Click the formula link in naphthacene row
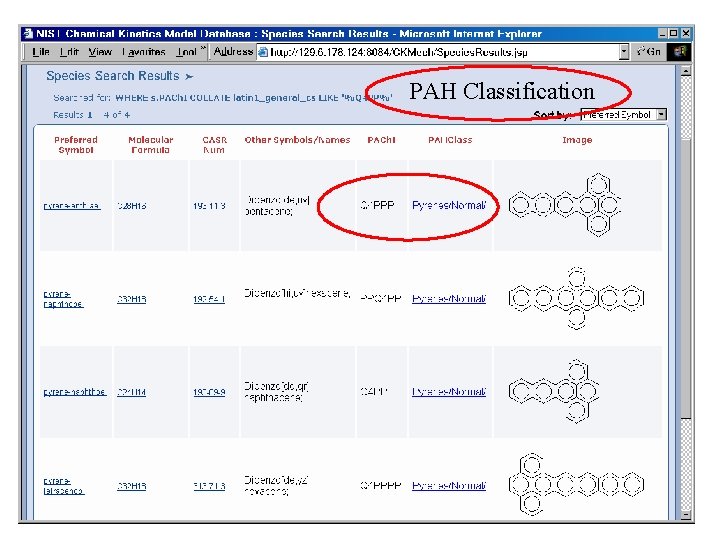Image resolution: width=720 pixels, height=540 pixels. (x=131, y=299)
